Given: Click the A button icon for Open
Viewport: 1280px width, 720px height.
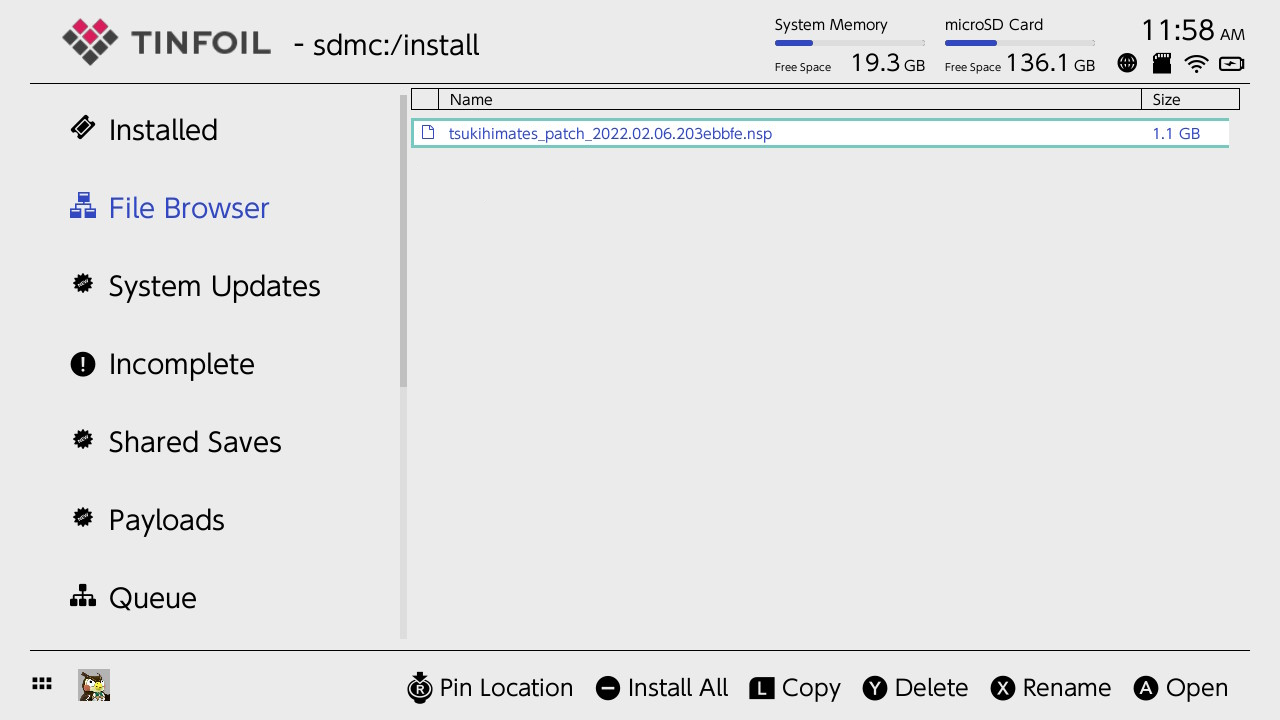Looking at the screenshot, I should [1146, 688].
